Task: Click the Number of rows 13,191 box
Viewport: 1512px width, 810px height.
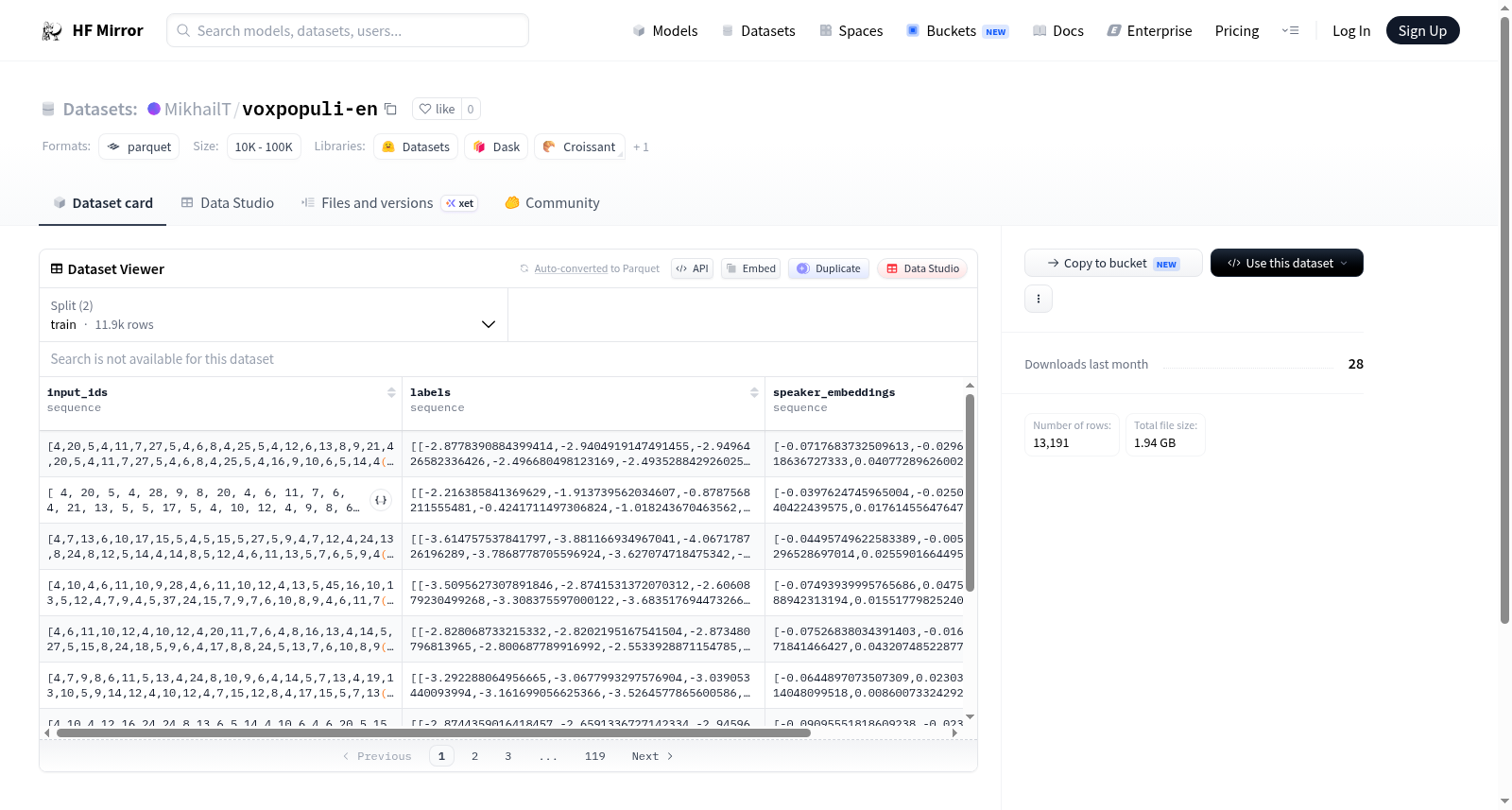Action: tap(1073, 435)
